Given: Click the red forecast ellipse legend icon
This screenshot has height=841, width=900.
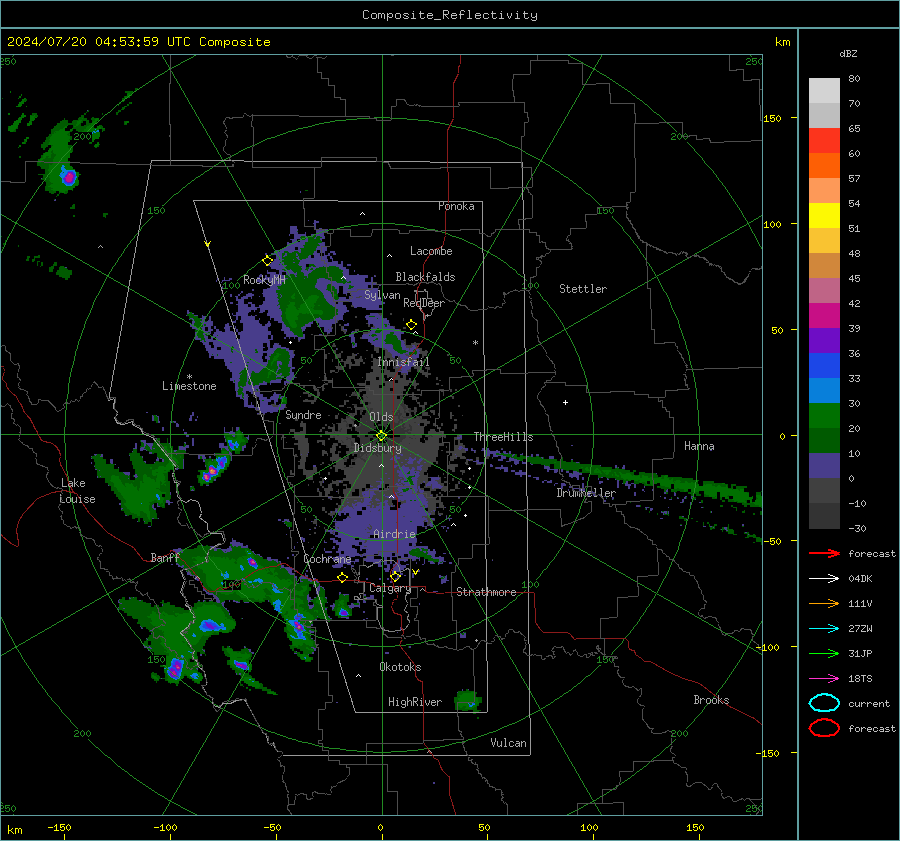Looking at the screenshot, I should [x=824, y=728].
